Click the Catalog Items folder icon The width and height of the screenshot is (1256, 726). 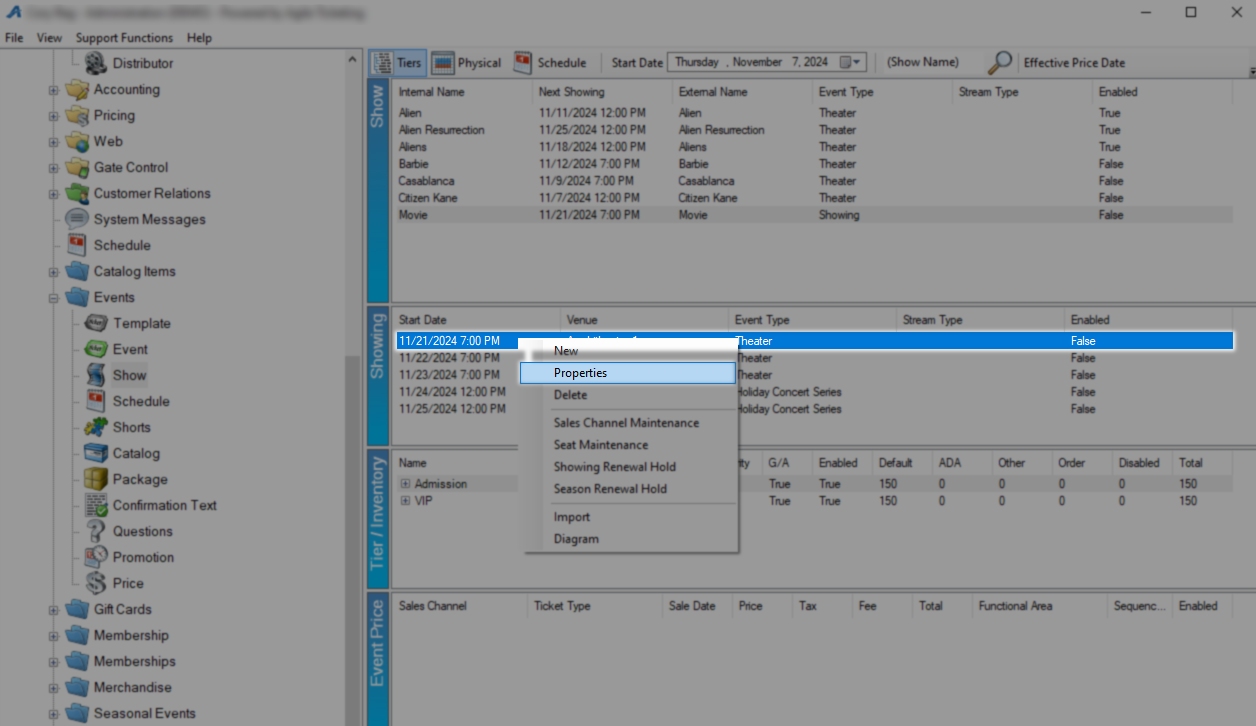77,272
